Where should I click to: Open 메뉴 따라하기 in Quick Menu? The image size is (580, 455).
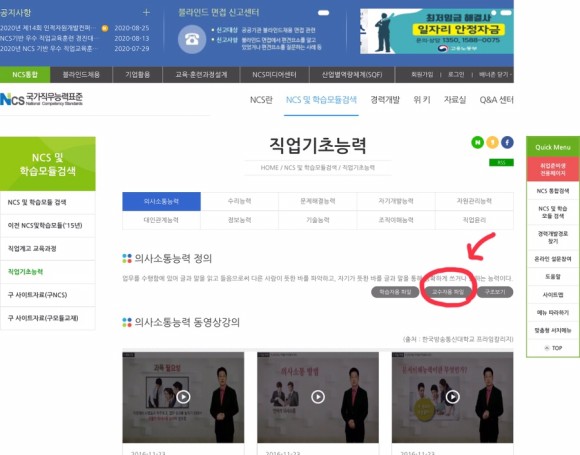click(x=553, y=313)
